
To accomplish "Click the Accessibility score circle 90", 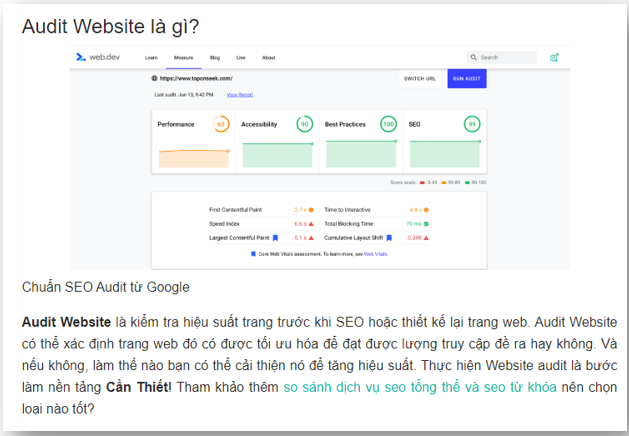I will [304, 124].
